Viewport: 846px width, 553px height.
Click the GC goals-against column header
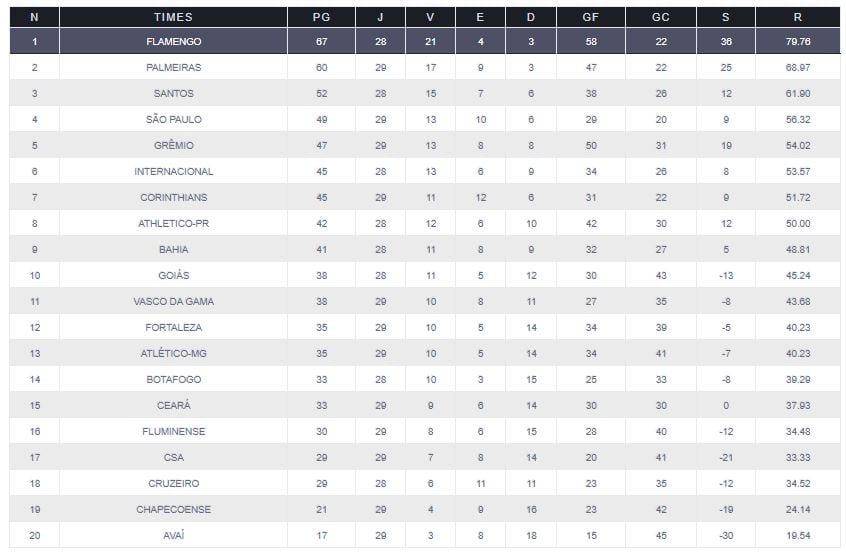click(660, 17)
